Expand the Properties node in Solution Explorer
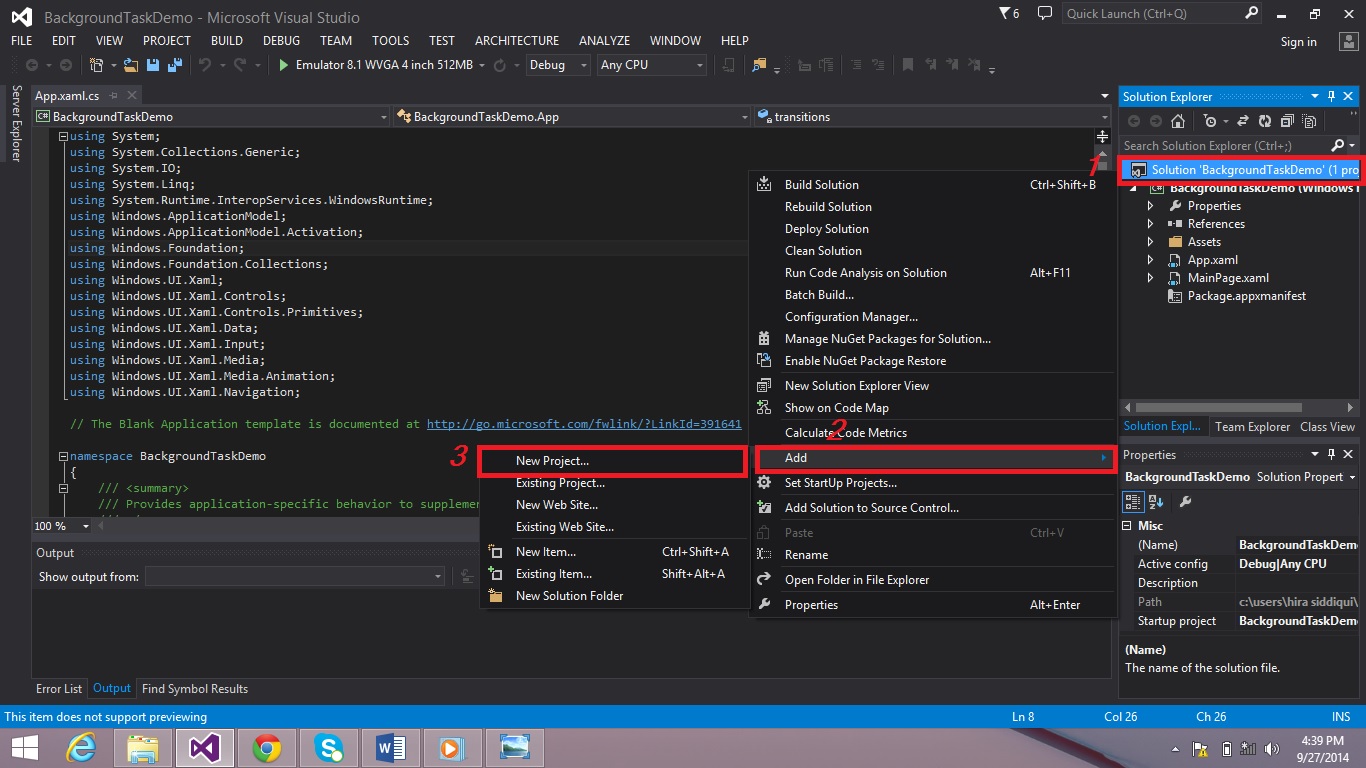This screenshot has width=1366, height=768. (1150, 206)
